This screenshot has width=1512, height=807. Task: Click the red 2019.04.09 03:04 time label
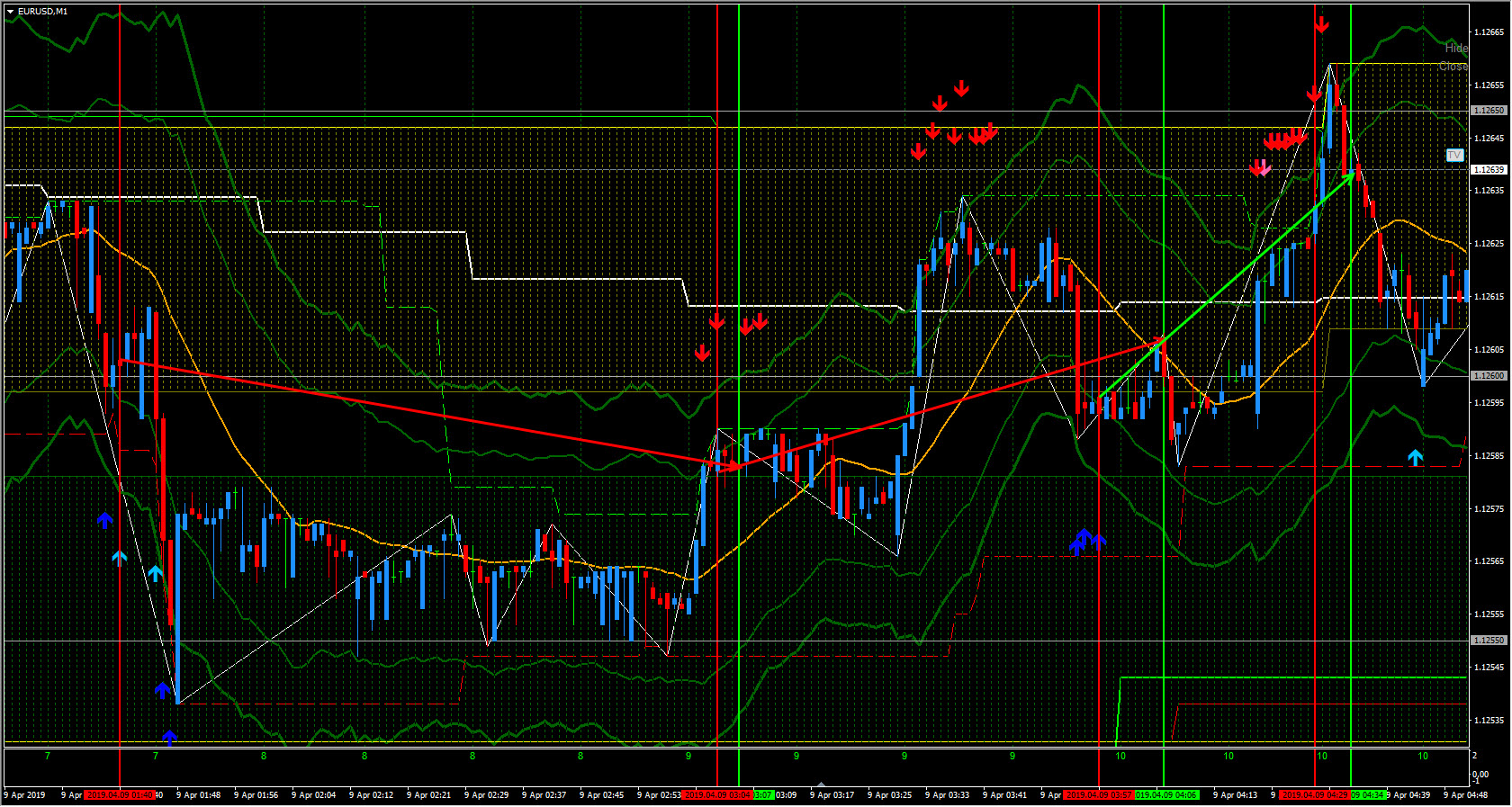[717, 795]
